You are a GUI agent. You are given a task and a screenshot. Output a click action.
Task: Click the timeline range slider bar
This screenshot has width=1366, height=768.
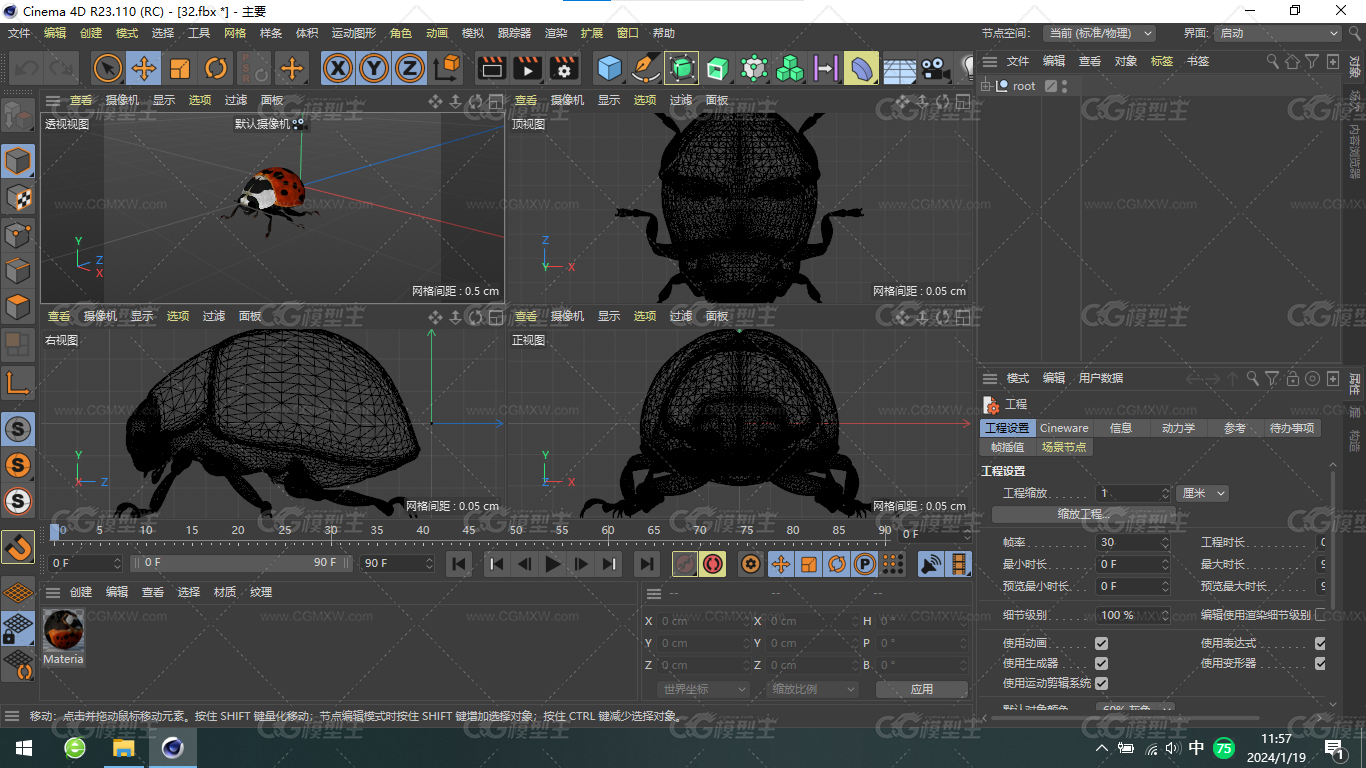click(240, 563)
